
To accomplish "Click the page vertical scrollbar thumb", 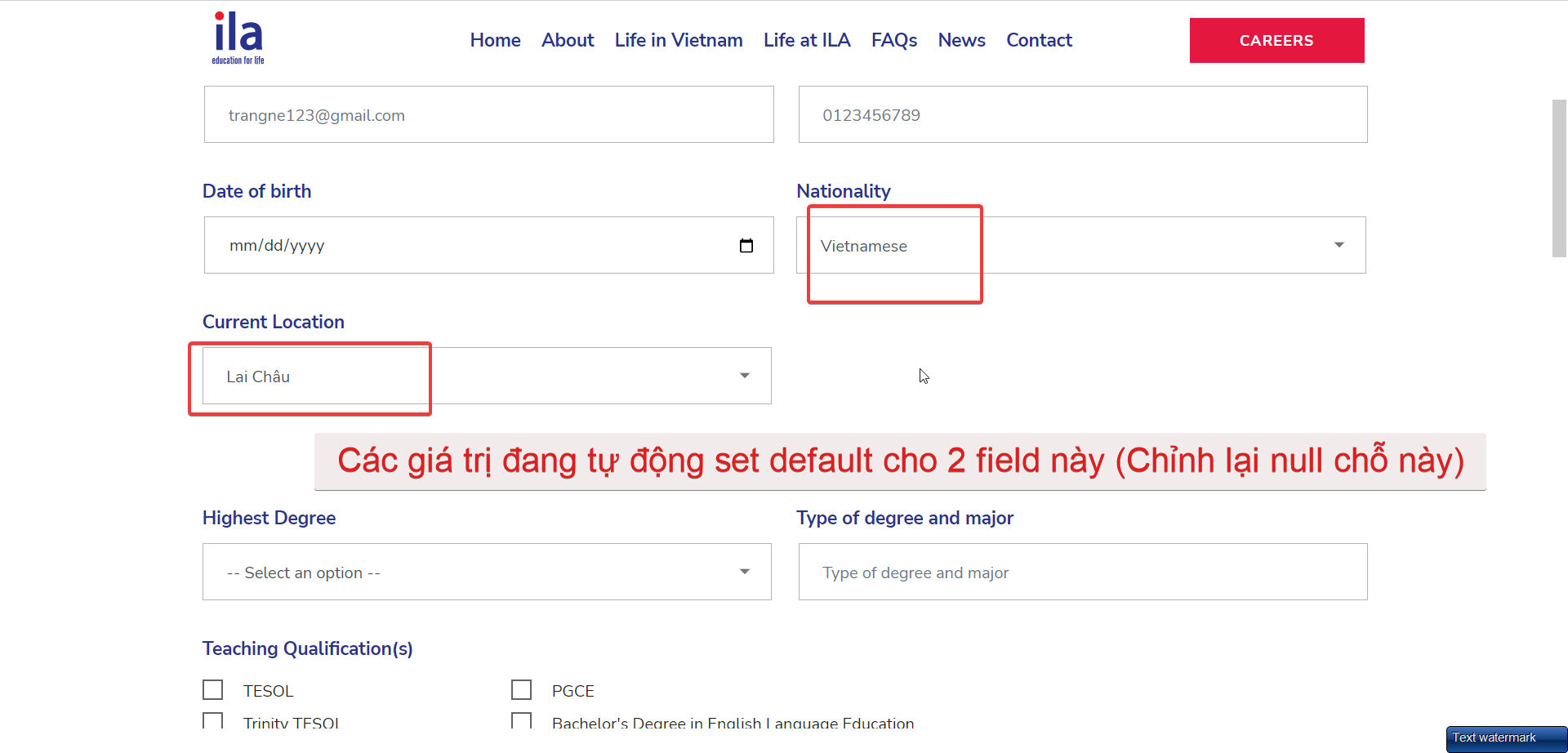I will [1559, 178].
